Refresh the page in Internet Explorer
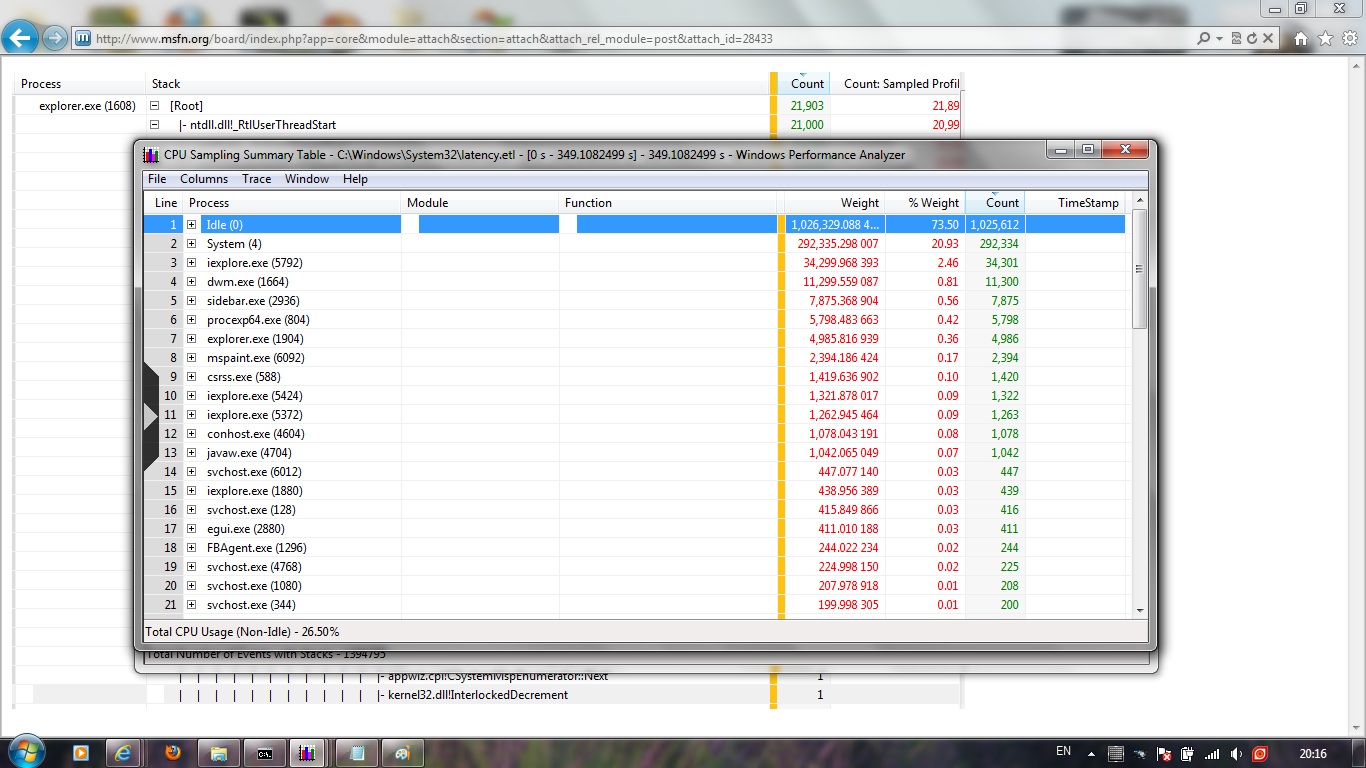The height and width of the screenshot is (768, 1366). pyautogui.click(x=1252, y=38)
